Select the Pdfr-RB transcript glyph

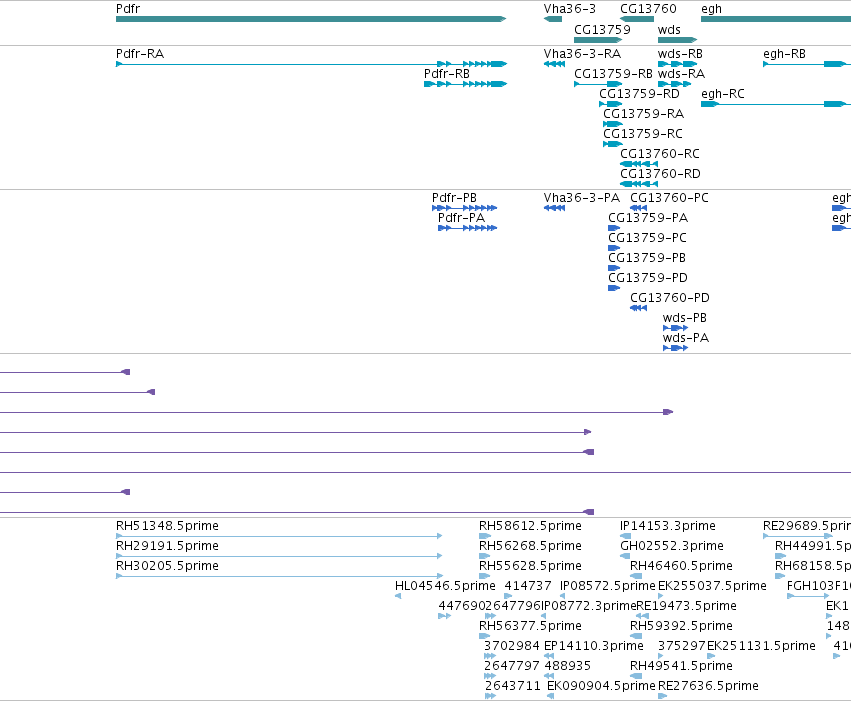465,84
